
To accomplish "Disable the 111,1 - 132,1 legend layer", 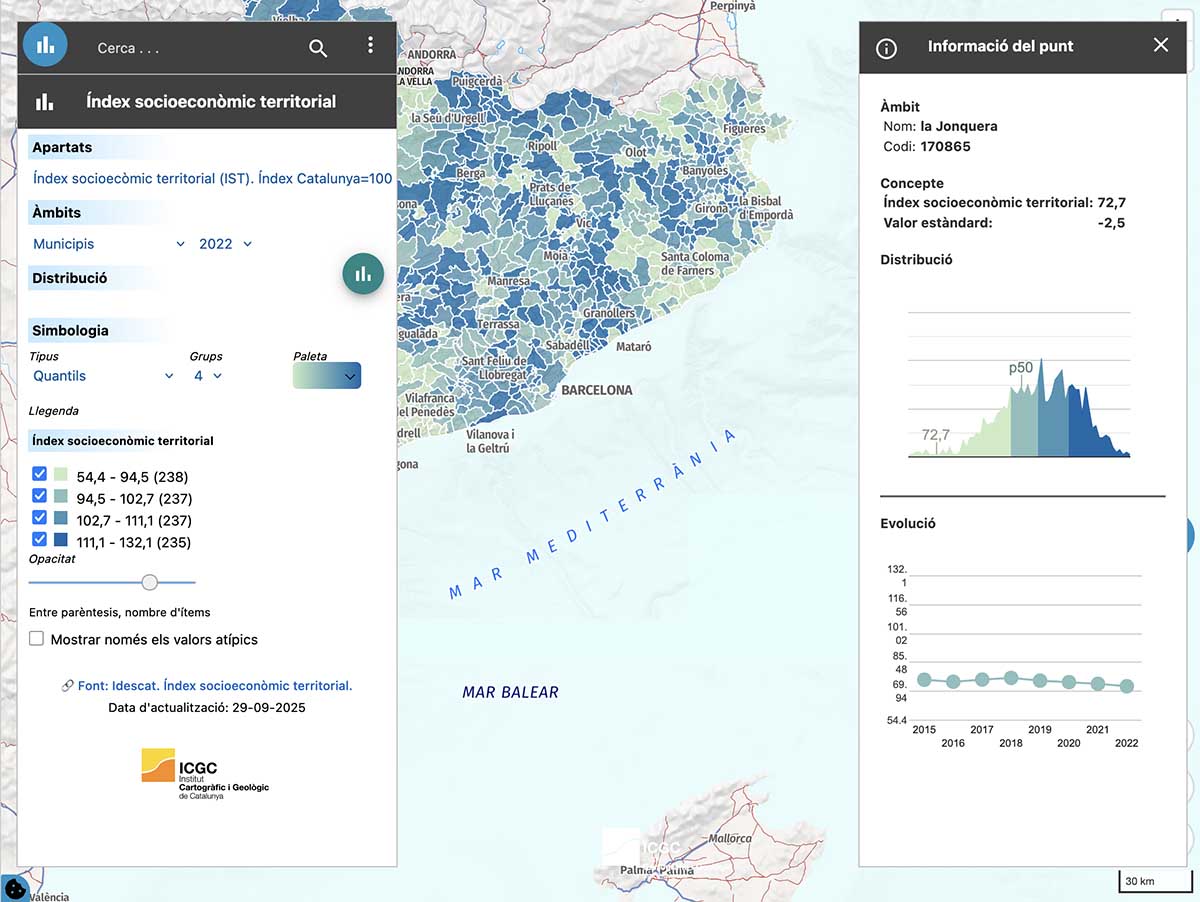I will click(40, 540).
